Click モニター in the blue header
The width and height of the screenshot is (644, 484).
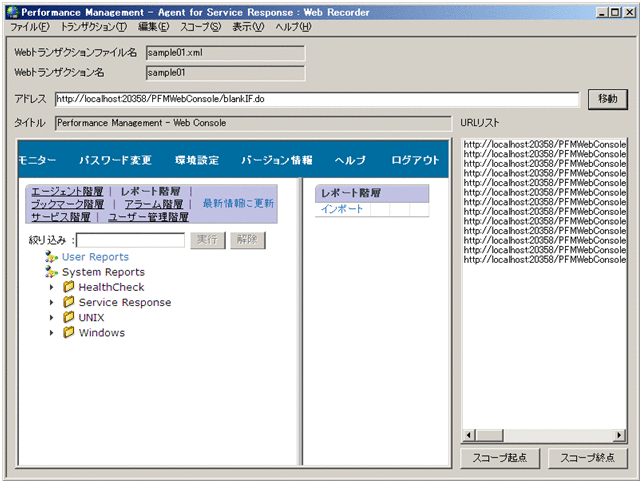point(37,160)
